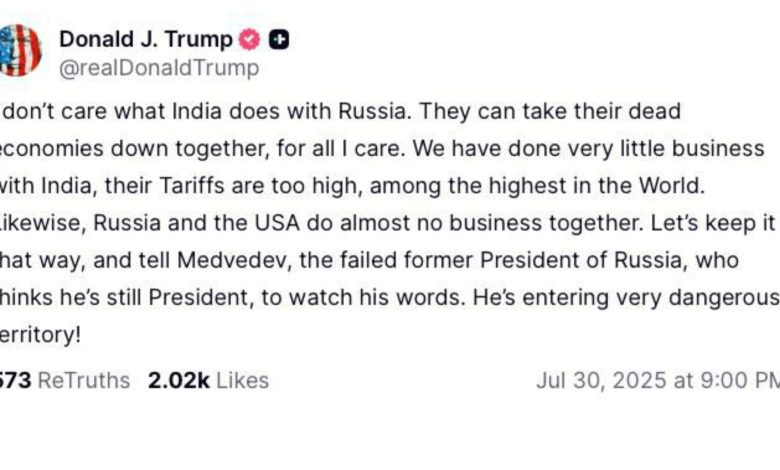Open Donald J. Trump display name
This screenshot has height=470, width=780.
(146, 39)
